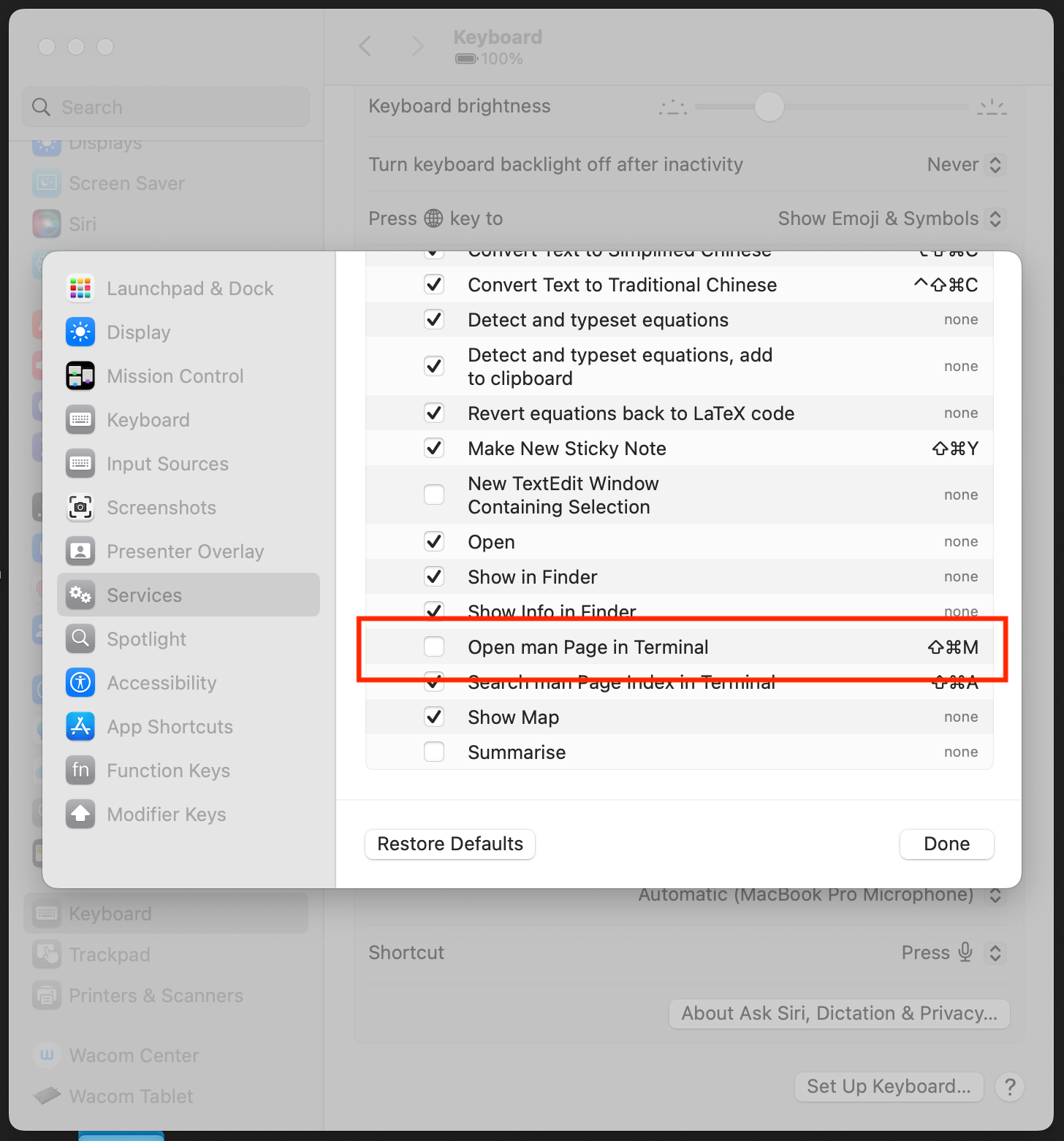
Task: Uncheck Revert equations back to LaTeX code
Action: tap(434, 413)
